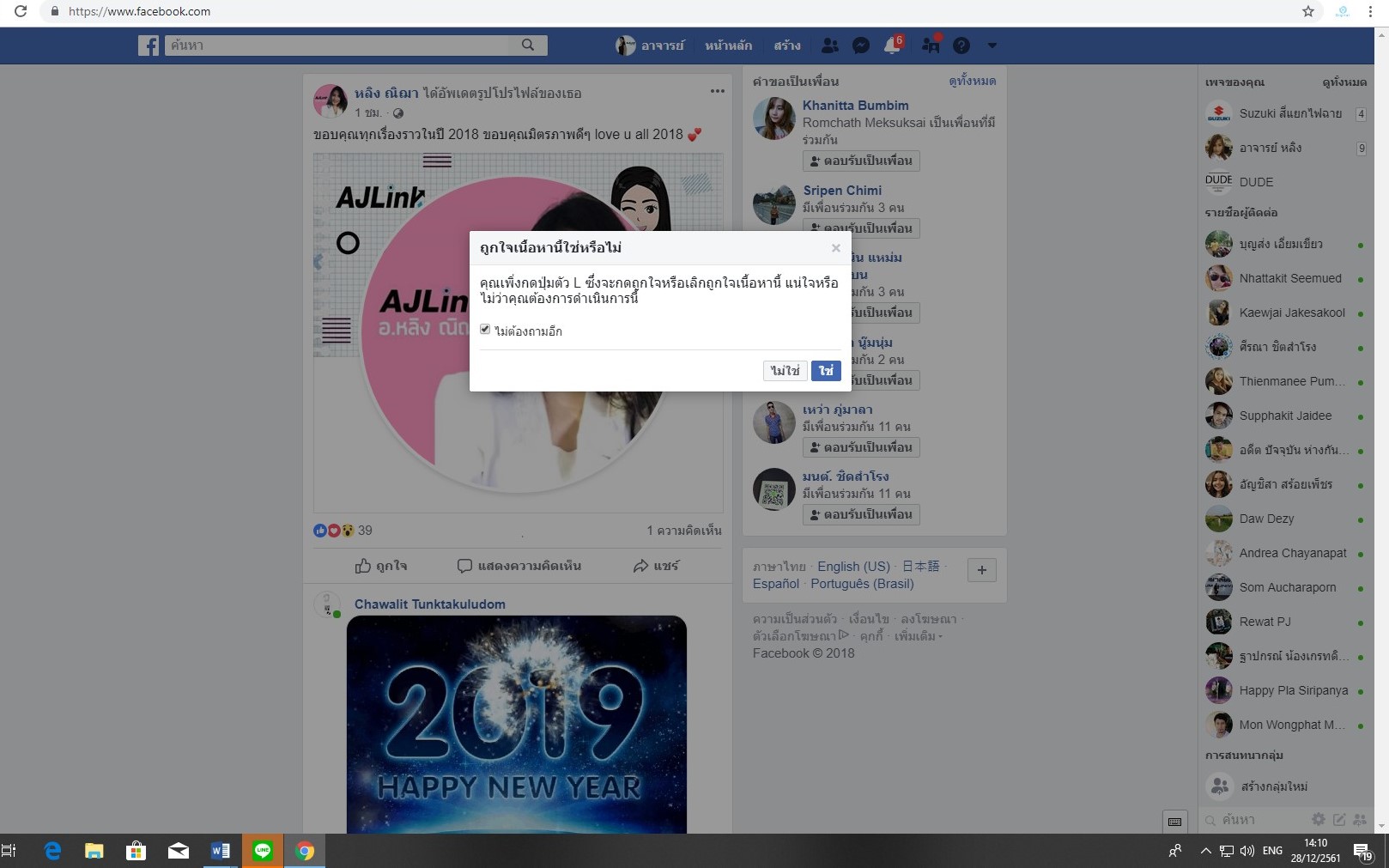Open Chawalit Tunktakuludom's profile
This screenshot has height=868, width=1389.
pos(430,604)
